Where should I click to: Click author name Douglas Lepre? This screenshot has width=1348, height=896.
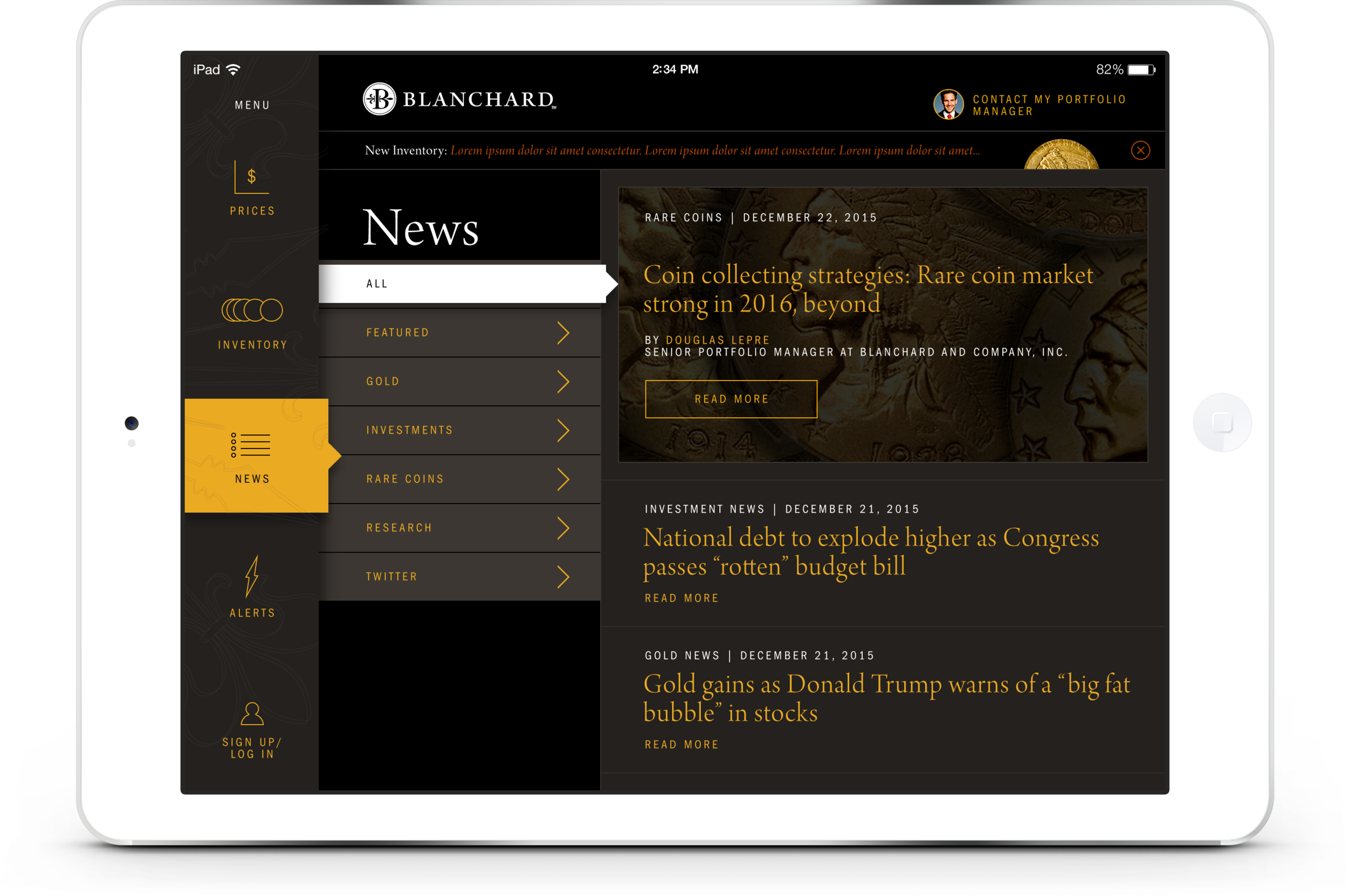click(x=718, y=340)
